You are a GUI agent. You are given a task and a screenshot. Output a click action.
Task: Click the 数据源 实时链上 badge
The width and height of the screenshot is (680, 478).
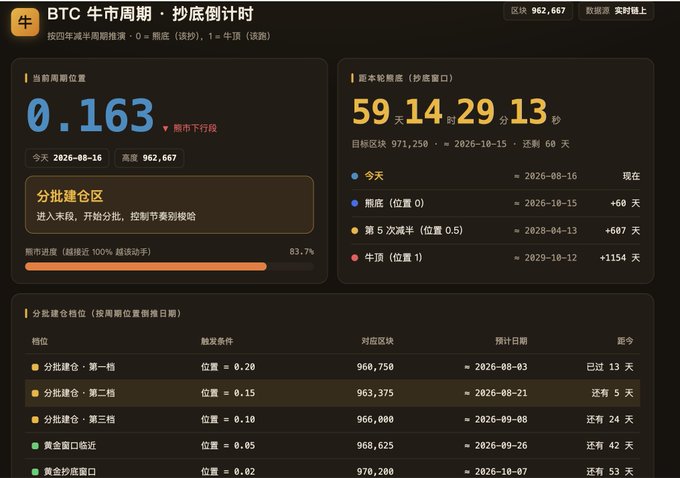(x=616, y=11)
